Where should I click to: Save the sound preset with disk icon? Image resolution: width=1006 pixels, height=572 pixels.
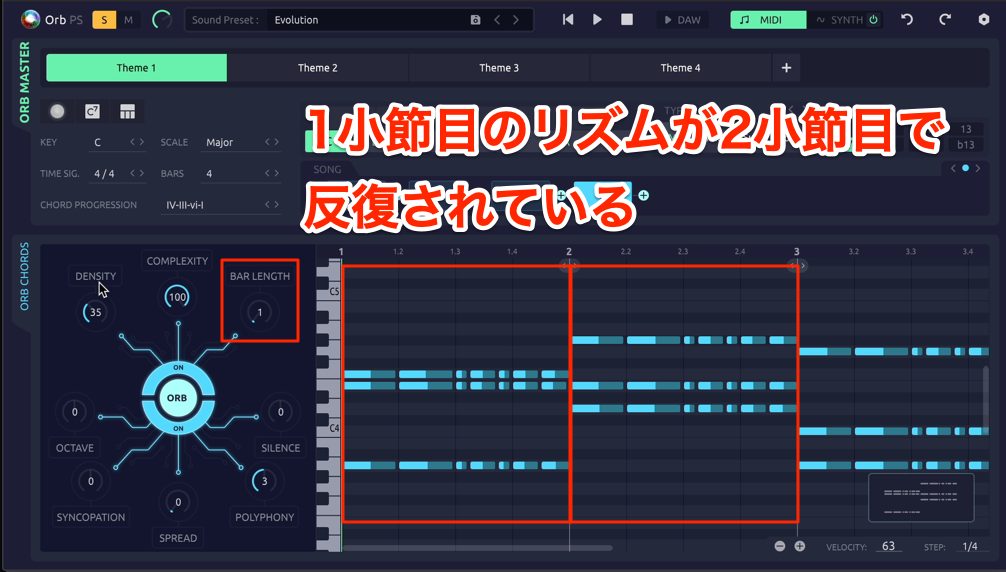[x=475, y=20]
